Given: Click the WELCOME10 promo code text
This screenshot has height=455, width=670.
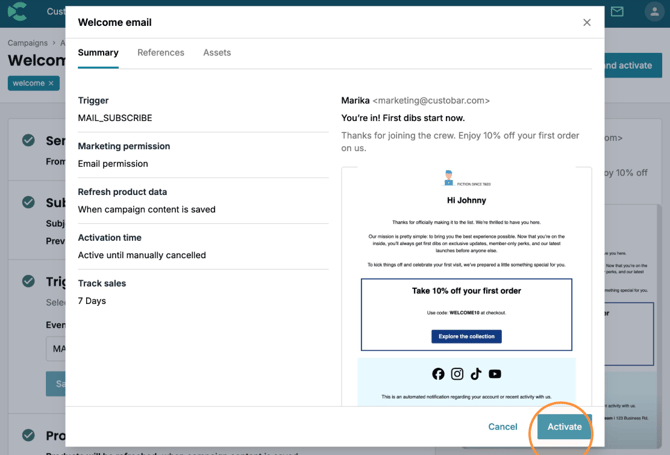Looking at the screenshot, I should pyautogui.click(x=464, y=313).
